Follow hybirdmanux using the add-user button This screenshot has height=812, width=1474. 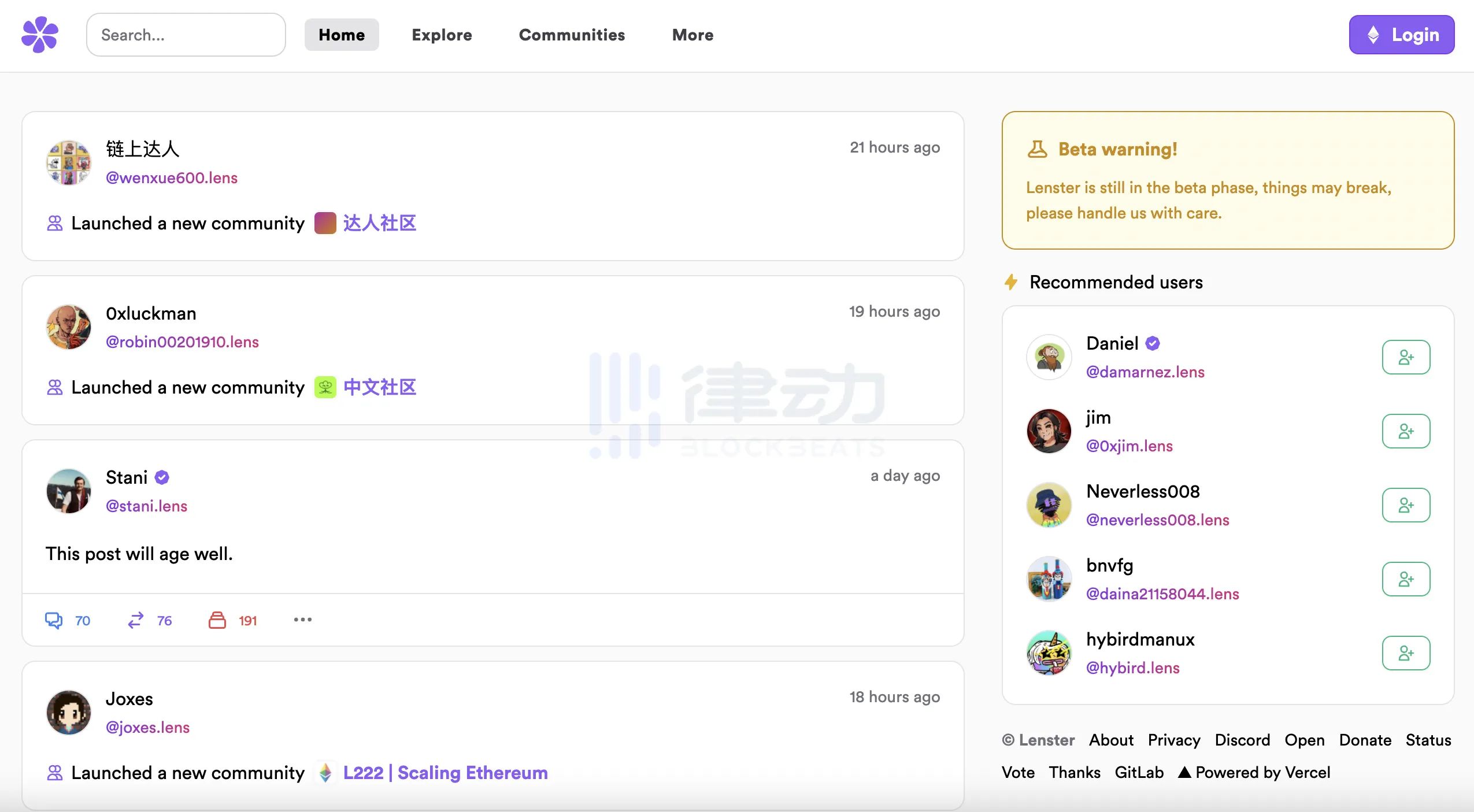pos(1405,653)
